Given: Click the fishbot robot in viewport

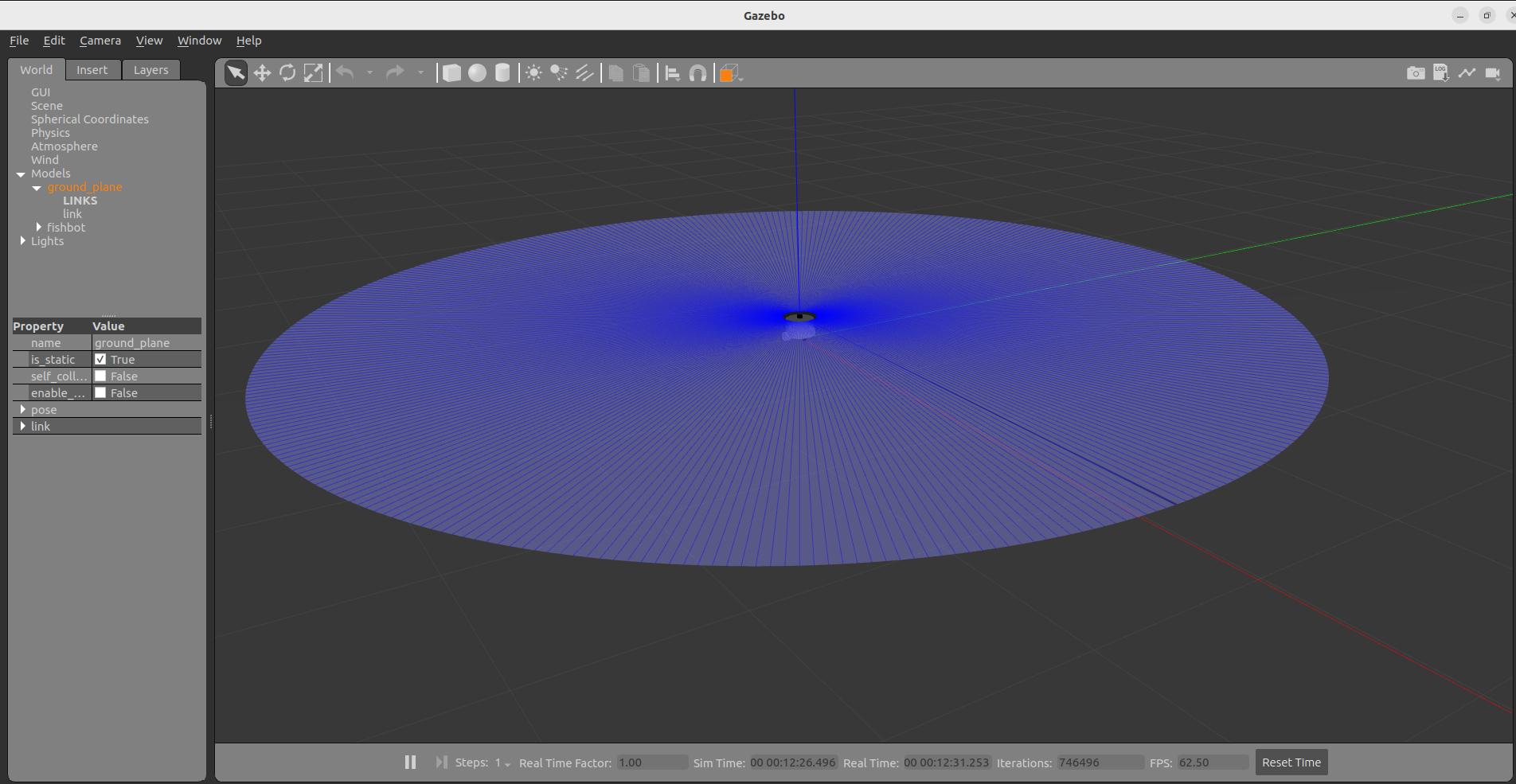Looking at the screenshot, I should (x=799, y=326).
